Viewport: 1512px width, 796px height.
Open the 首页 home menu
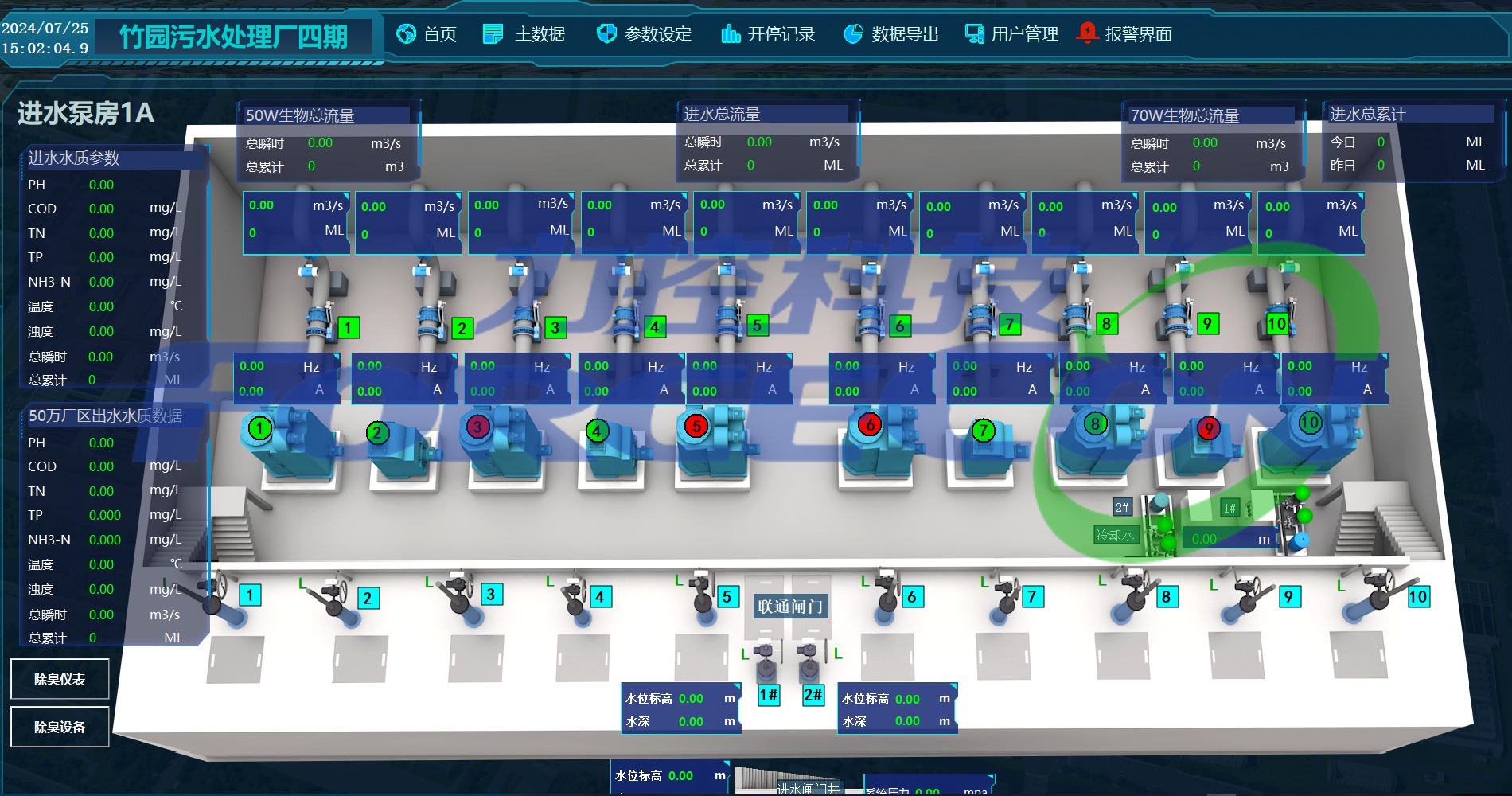(427, 34)
